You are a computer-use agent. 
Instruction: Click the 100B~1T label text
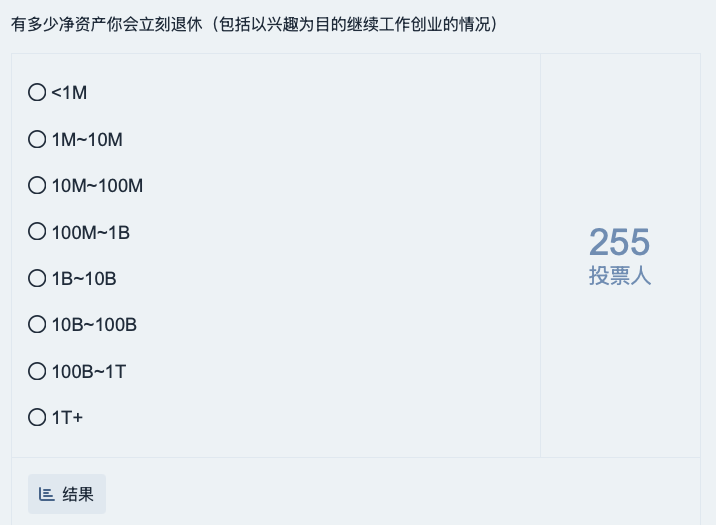[89, 372]
